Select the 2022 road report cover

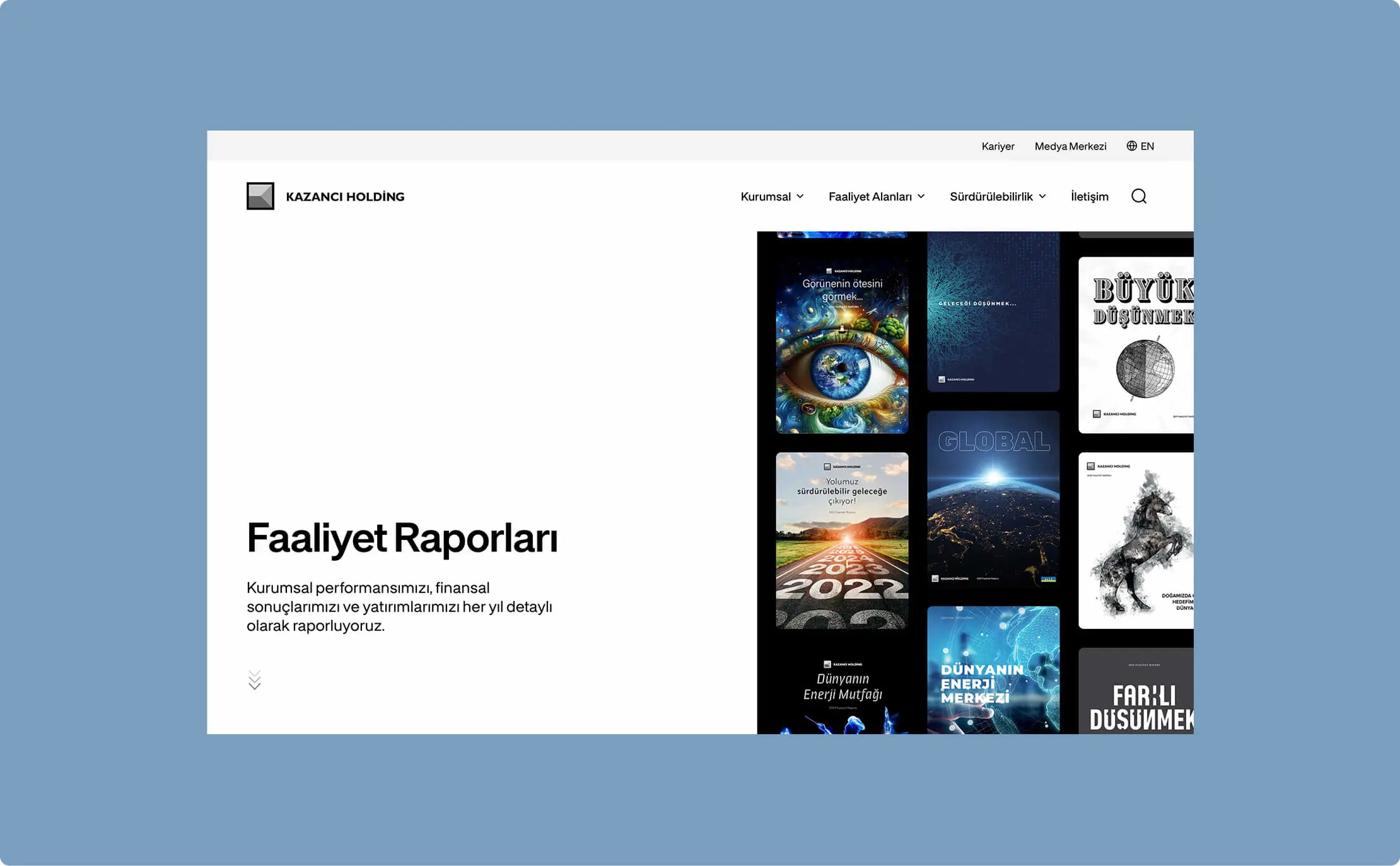[x=842, y=541]
